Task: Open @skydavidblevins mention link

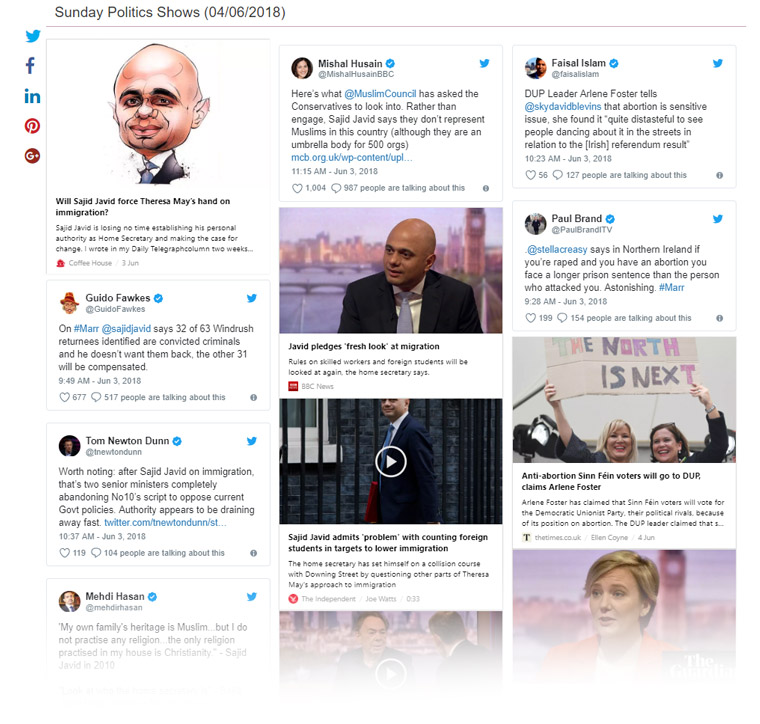Action: pos(563,107)
